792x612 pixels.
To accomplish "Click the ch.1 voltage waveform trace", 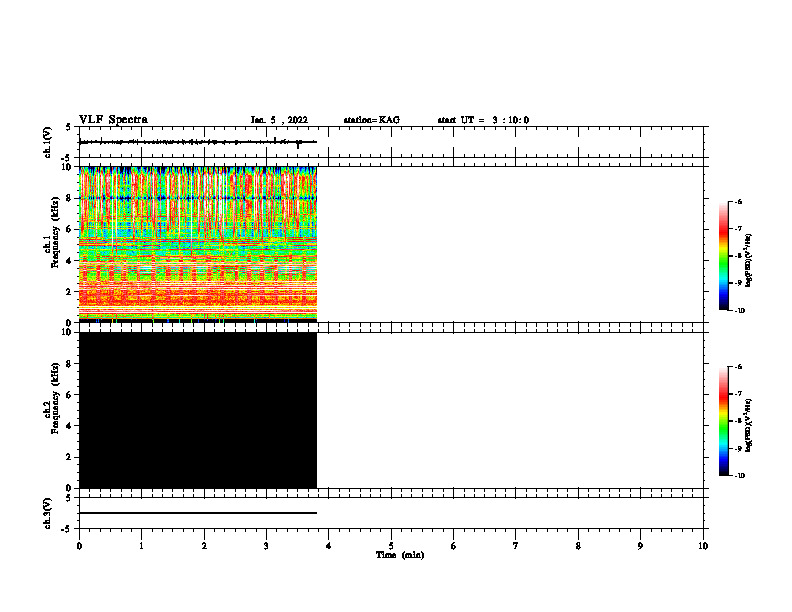I will click(198, 142).
